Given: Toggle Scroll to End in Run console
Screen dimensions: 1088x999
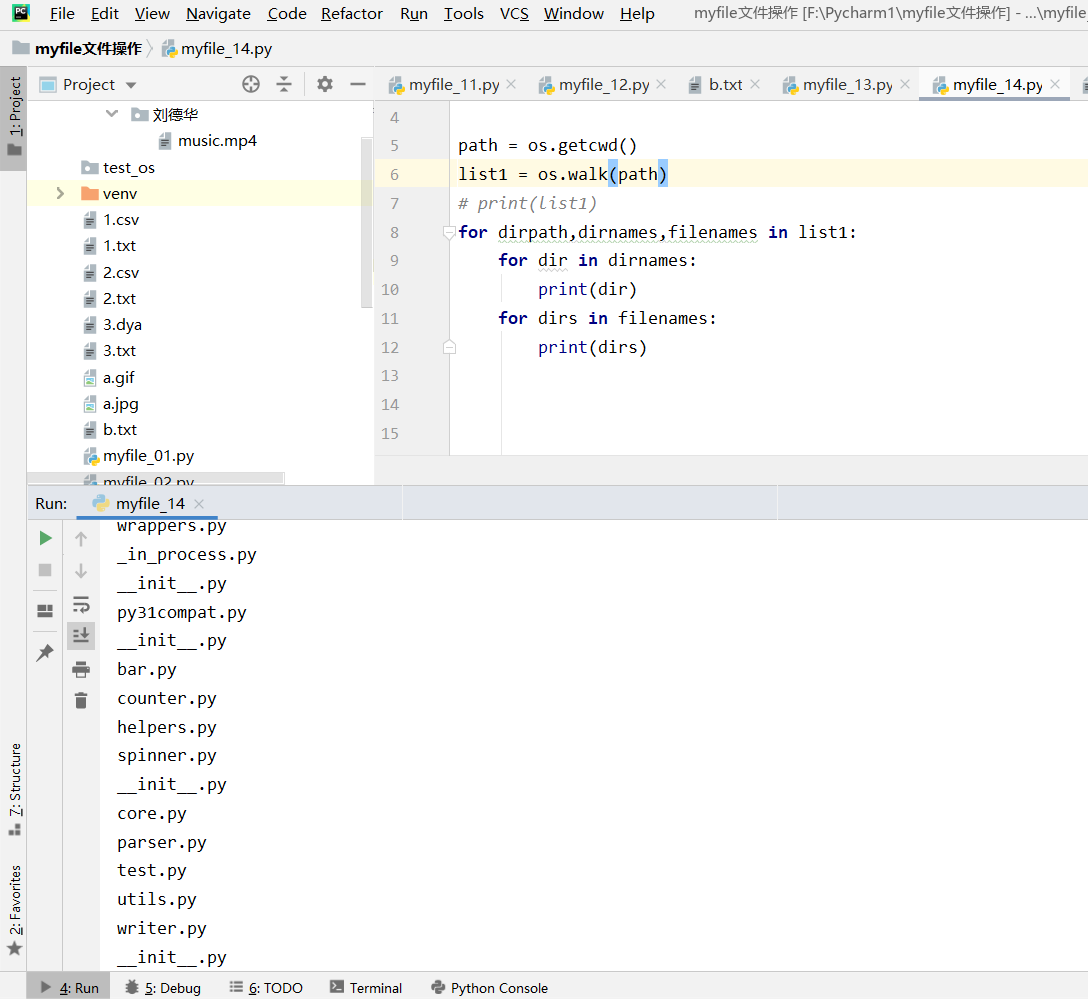Looking at the screenshot, I should (81, 635).
